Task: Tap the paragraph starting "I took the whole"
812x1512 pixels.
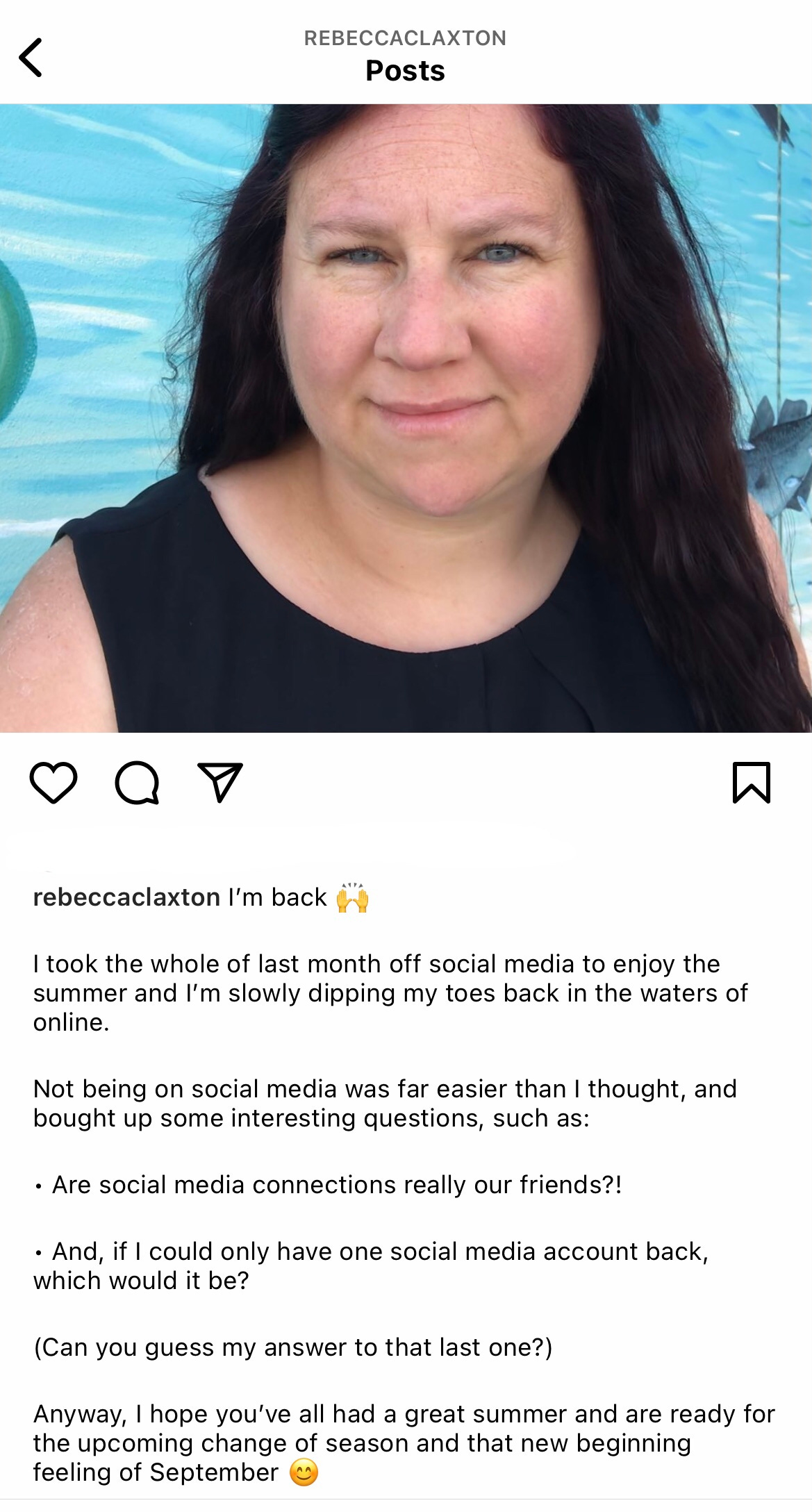Action: click(390, 993)
